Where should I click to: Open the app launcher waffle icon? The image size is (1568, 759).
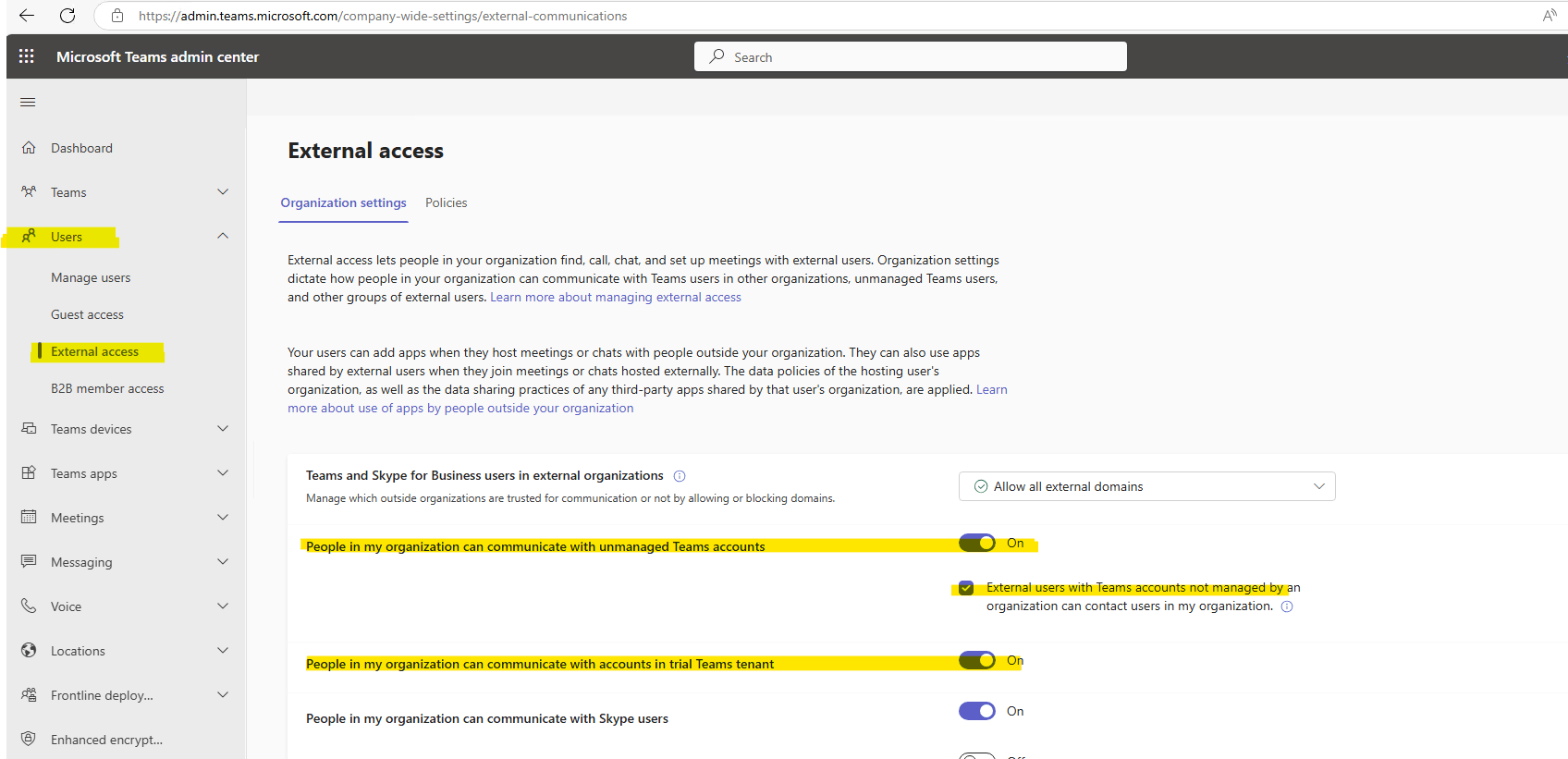point(27,56)
